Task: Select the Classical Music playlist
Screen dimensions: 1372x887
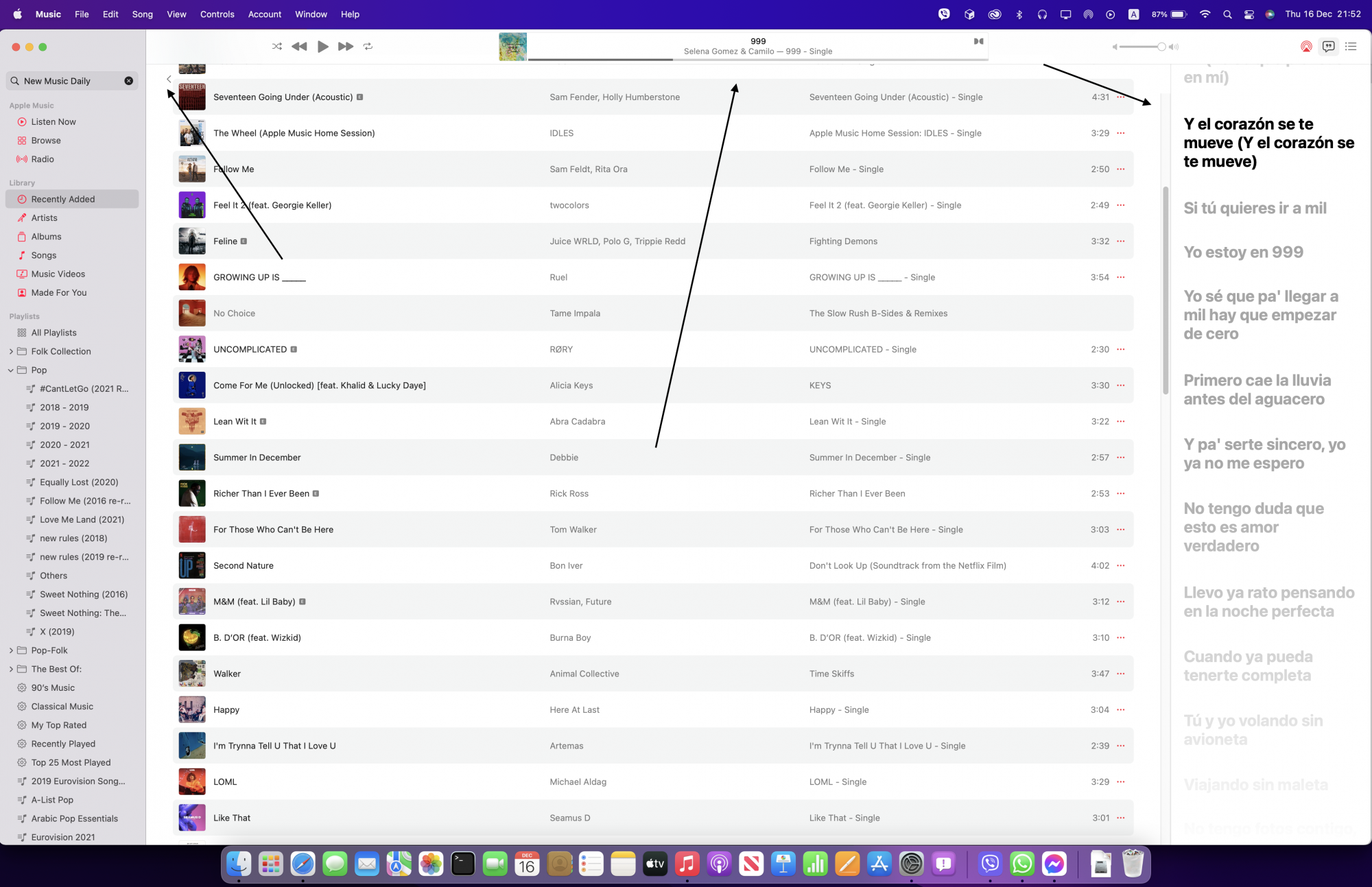Action: pos(62,707)
